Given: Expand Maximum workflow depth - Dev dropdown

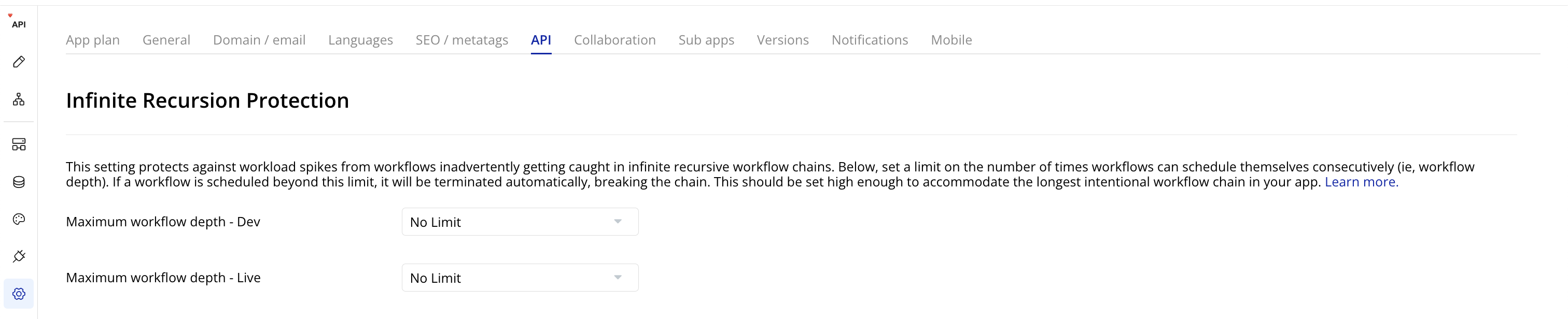Looking at the screenshot, I should (x=520, y=222).
